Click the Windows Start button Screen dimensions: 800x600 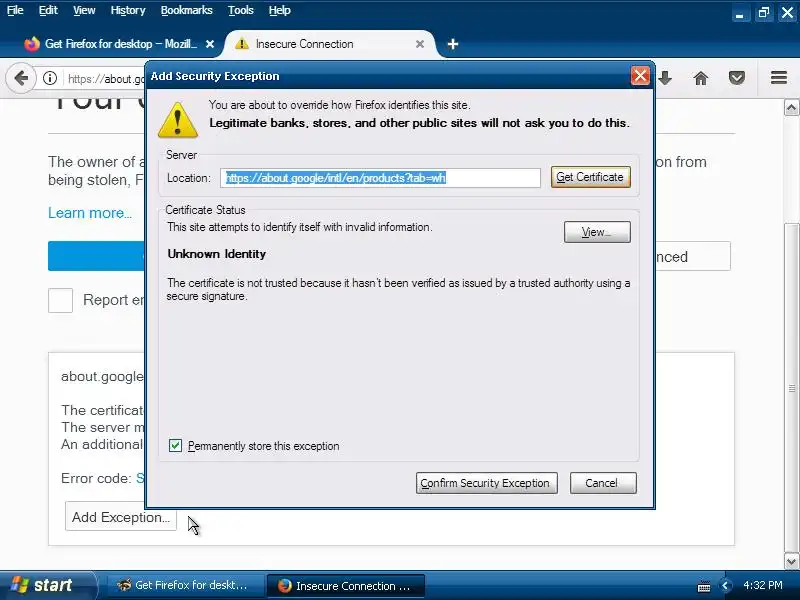pos(47,585)
